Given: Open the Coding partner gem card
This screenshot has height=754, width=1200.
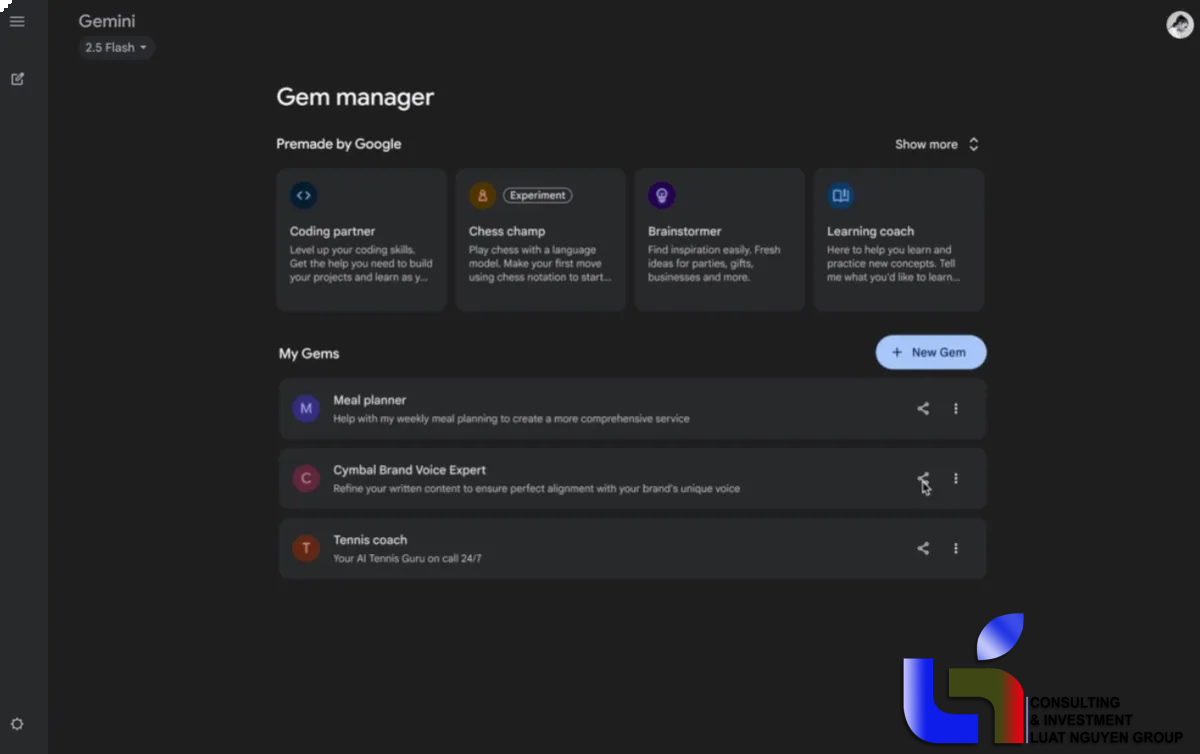Looking at the screenshot, I should pyautogui.click(x=361, y=240).
